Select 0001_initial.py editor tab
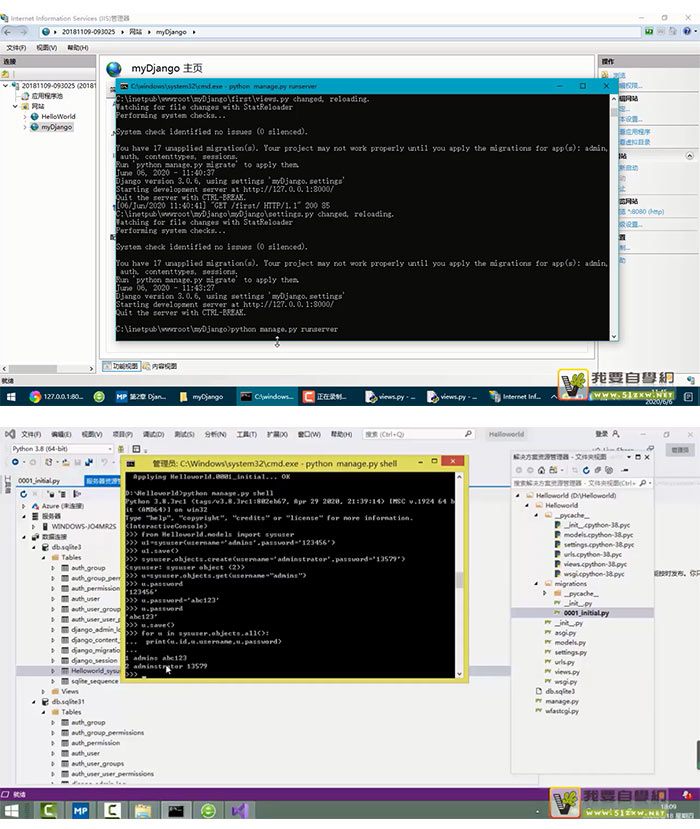The height and width of the screenshot is (829, 700). pos(39,481)
